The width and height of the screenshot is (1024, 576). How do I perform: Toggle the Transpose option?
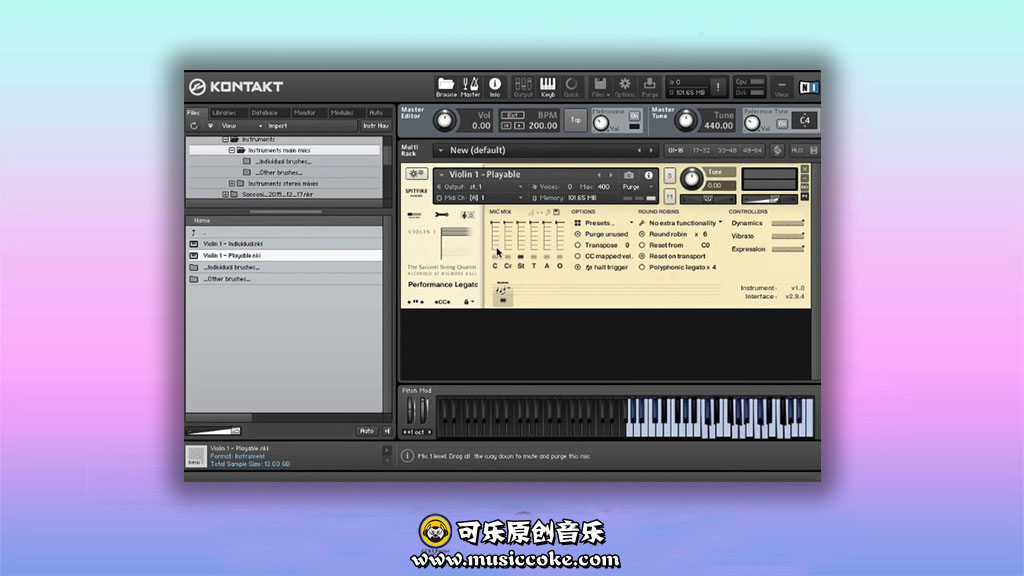pyautogui.click(x=577, y=246)
